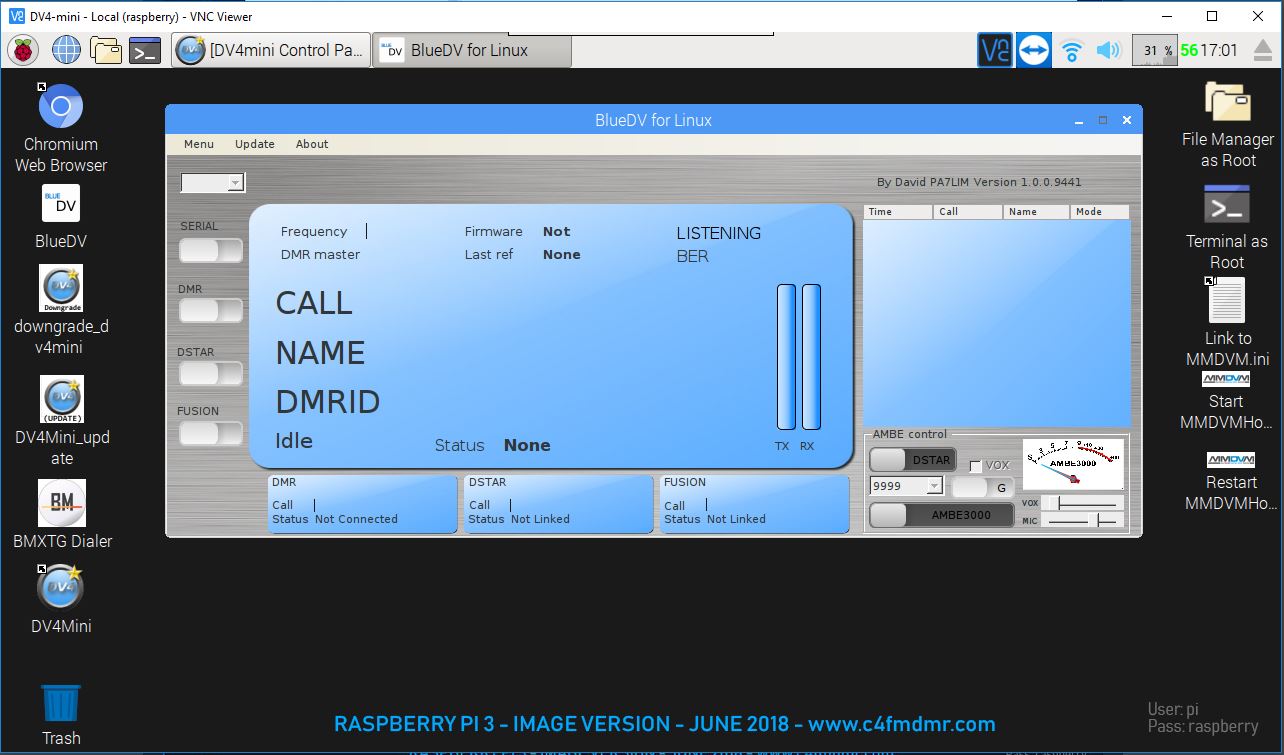Click the DMR status text Not Connected

click(356, 519)
